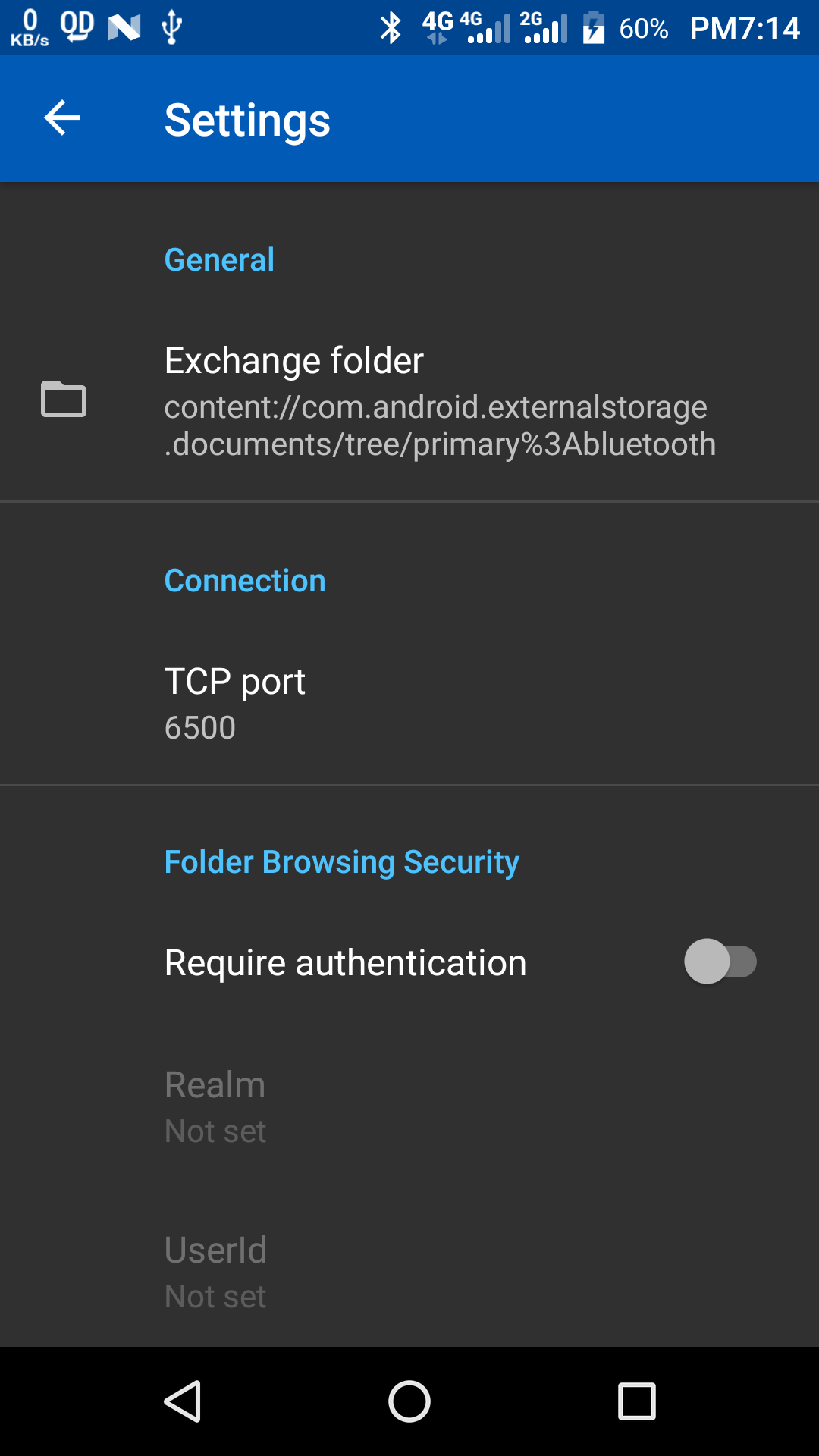Tap the Connection section header
This screenshot has width=819, height=1456.
coord(245,581)
